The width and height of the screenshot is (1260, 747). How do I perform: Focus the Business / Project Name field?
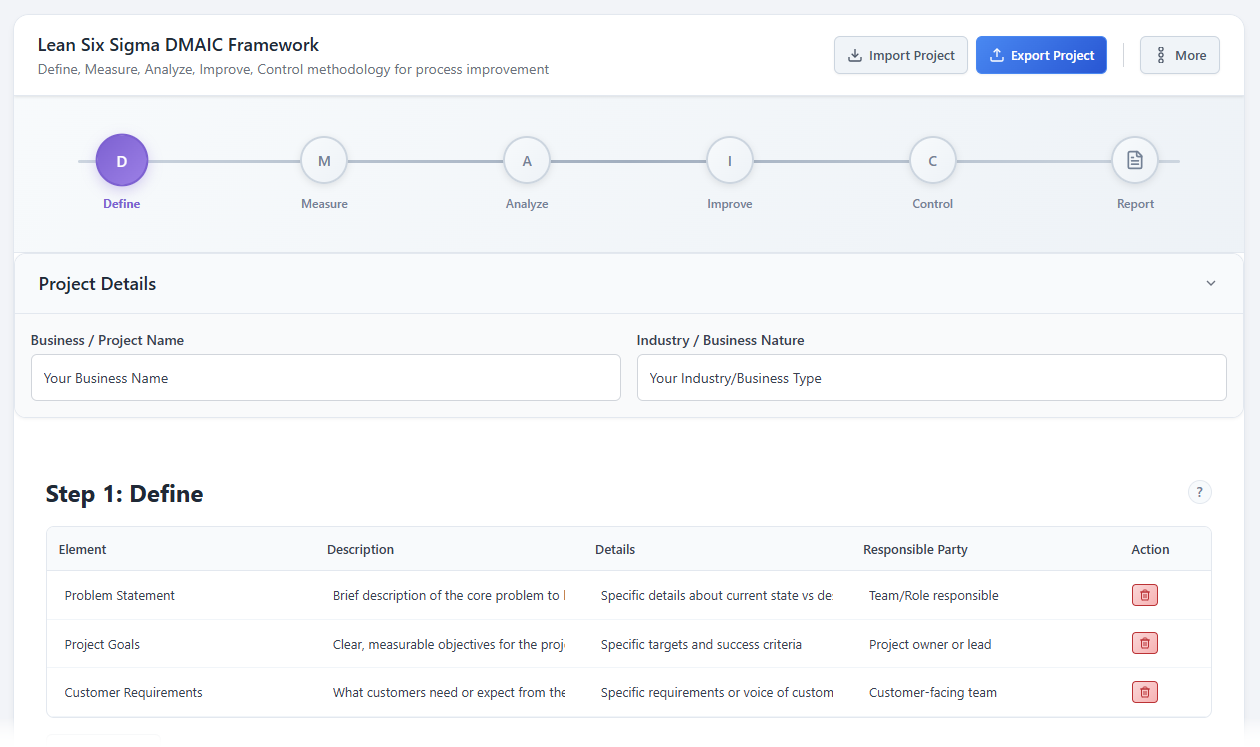point(325,378)
